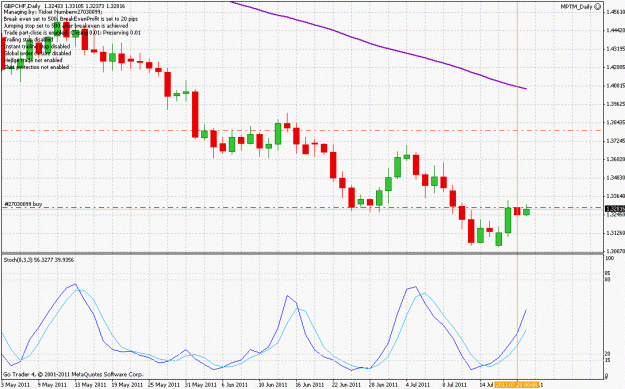625x389 pixels.
Task: Click the 100 level on stochastic scale
Action: coord(610,258)
